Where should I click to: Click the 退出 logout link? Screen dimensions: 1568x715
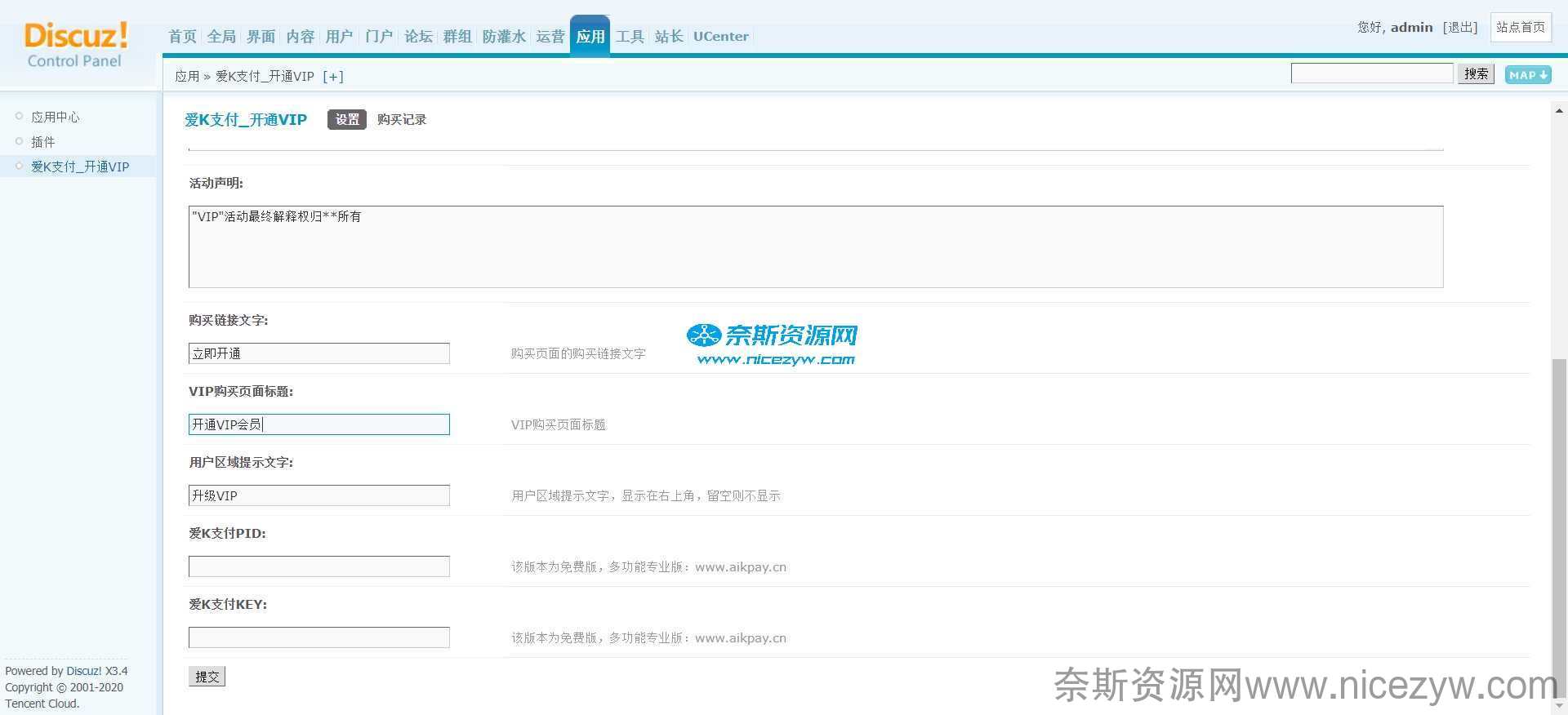click(x=1460, y=28)
